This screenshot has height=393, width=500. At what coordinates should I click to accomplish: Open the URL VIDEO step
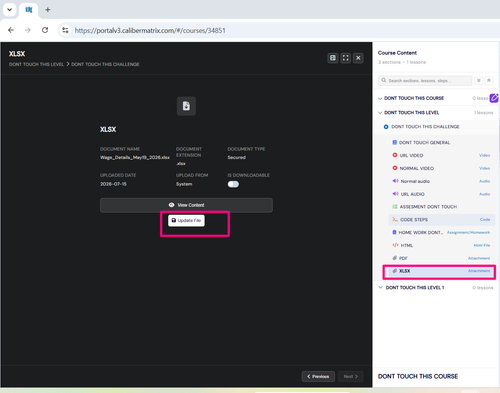[442, 155]
